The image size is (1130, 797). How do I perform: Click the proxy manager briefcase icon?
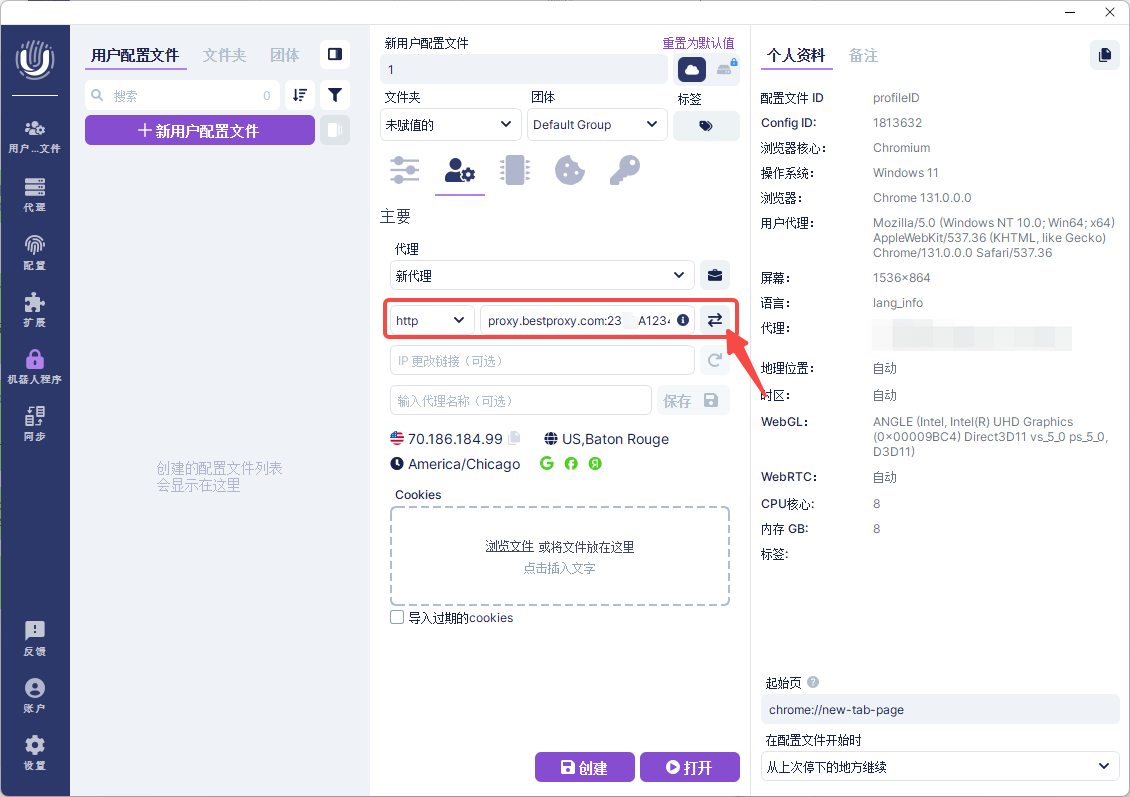(714, 275)
